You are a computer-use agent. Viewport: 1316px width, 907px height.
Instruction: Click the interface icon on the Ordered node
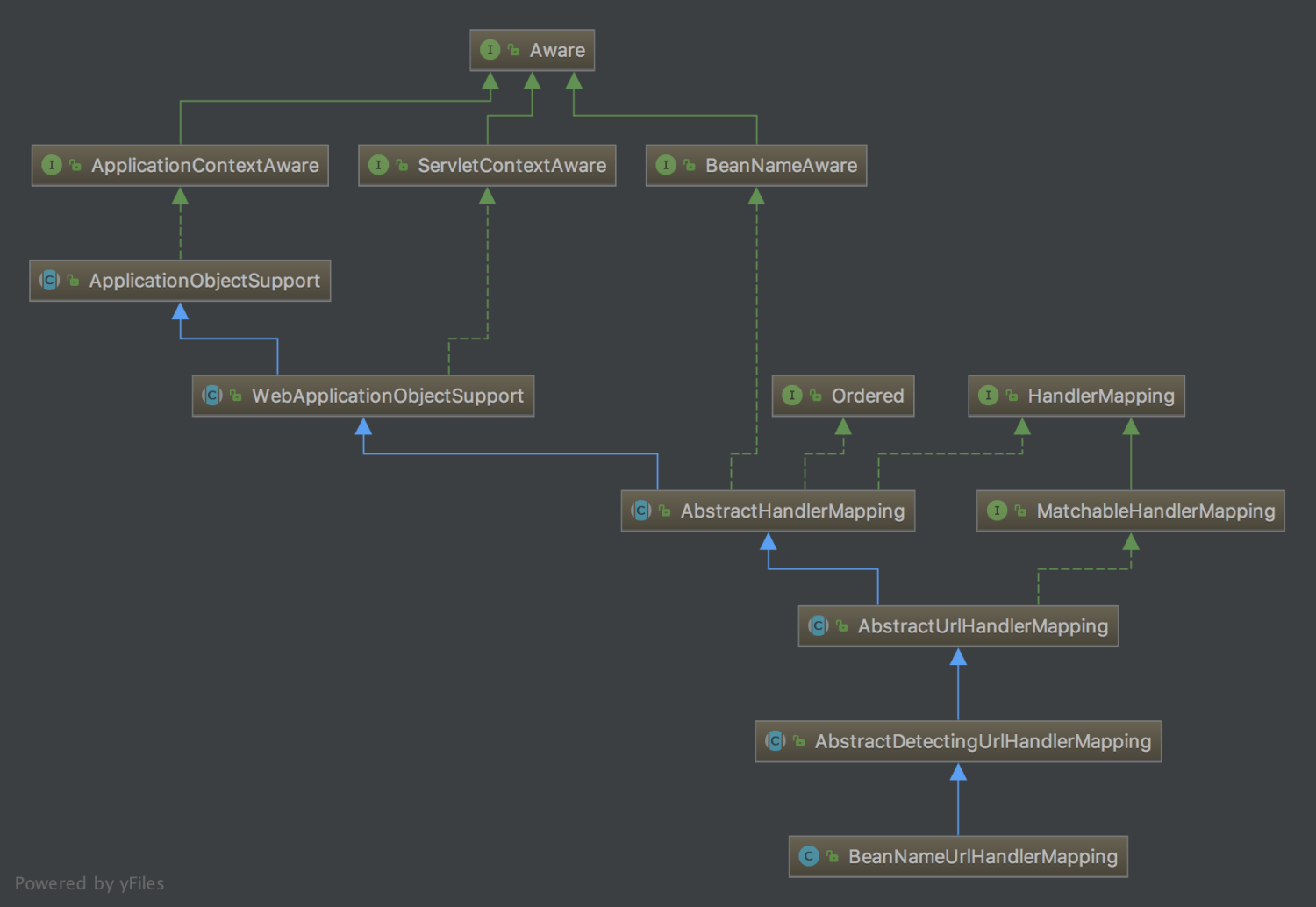point(792,396)
